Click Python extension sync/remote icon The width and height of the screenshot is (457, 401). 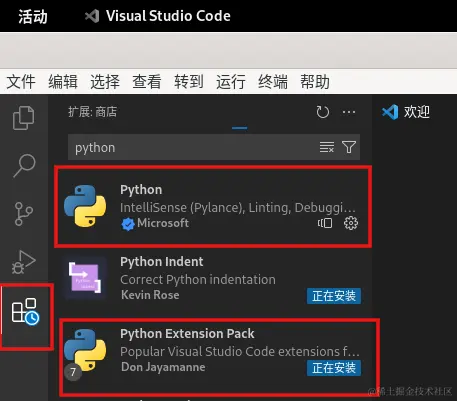[325, 223]
